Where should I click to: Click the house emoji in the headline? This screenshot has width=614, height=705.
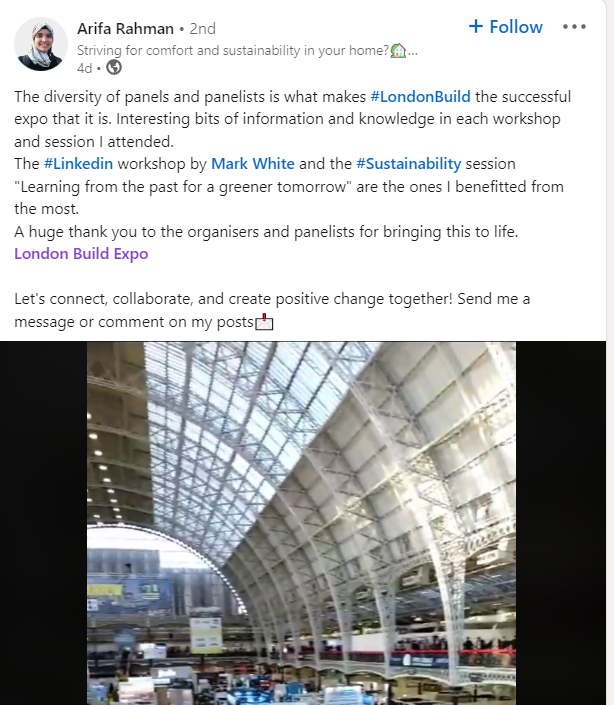pos(398,49)
